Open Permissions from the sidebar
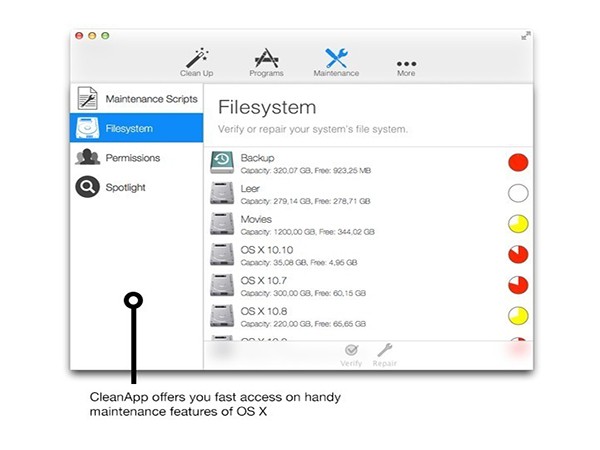 click(133, 158)
